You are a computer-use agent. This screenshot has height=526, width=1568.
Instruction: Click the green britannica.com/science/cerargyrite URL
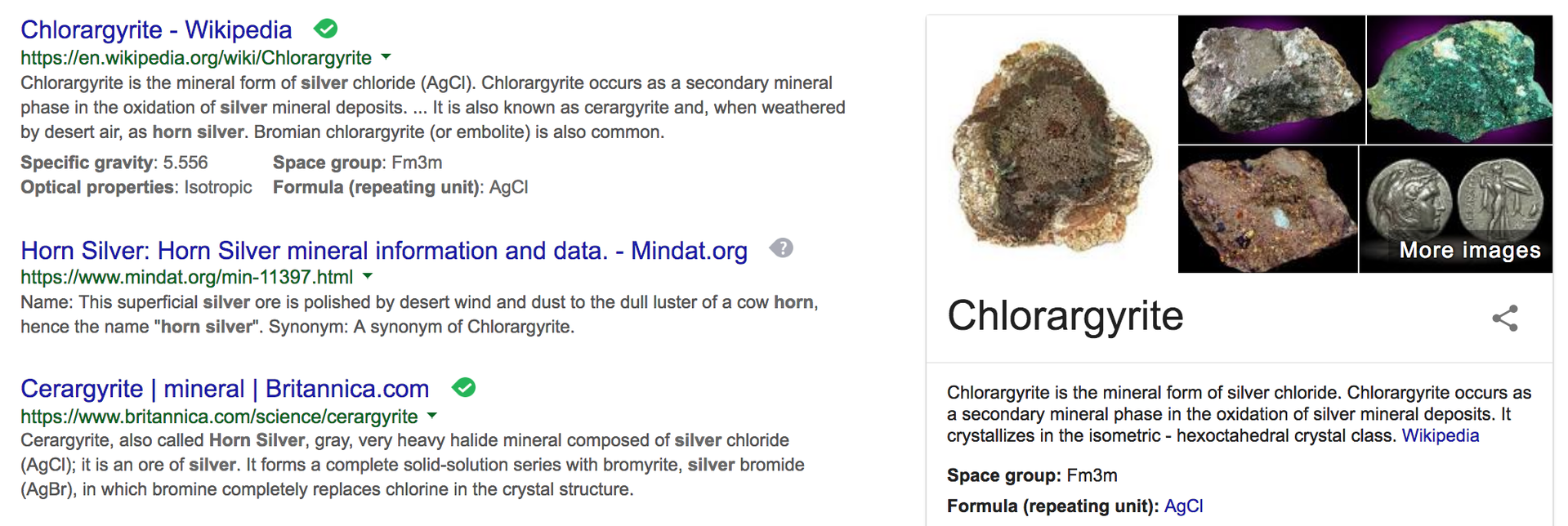pyautogui.click(x=219, y=417)
